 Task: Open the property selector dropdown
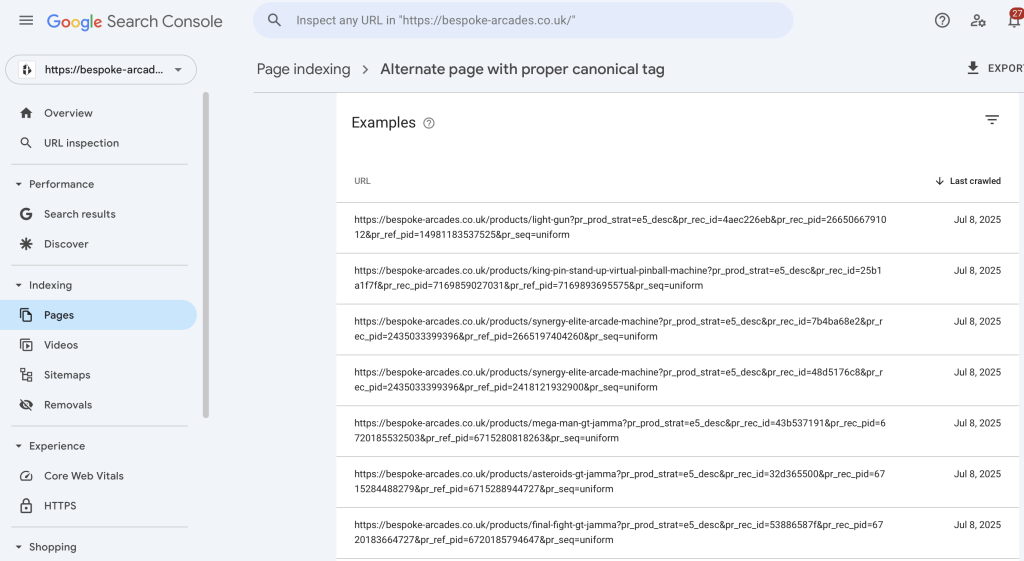click(x=101, y=70)
